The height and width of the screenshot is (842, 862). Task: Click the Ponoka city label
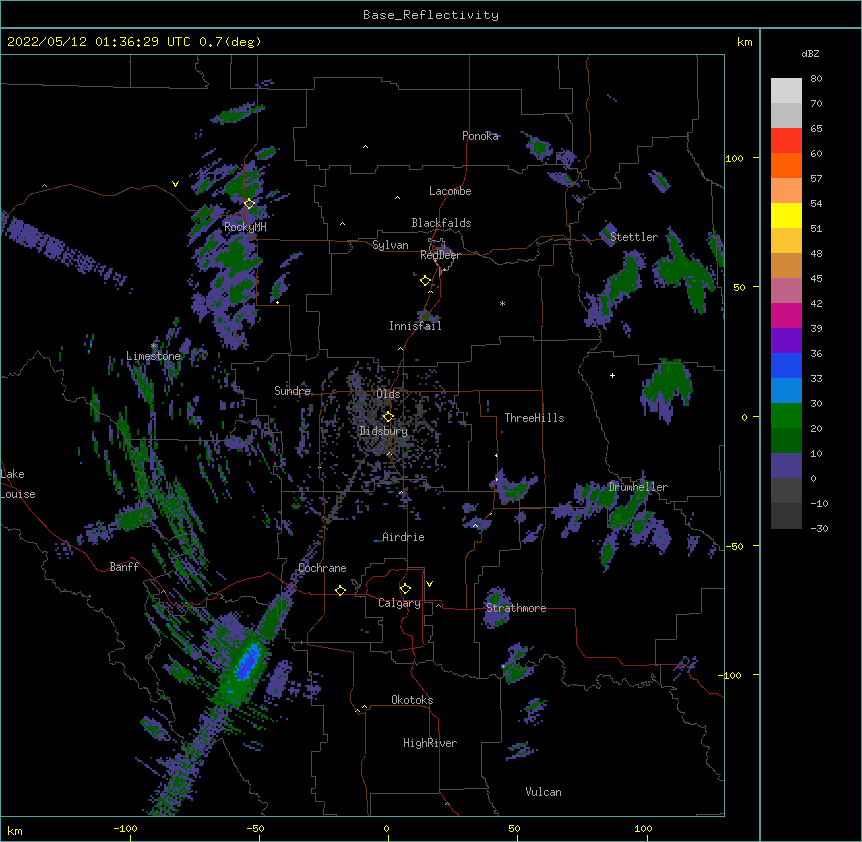tap(480, 136)
